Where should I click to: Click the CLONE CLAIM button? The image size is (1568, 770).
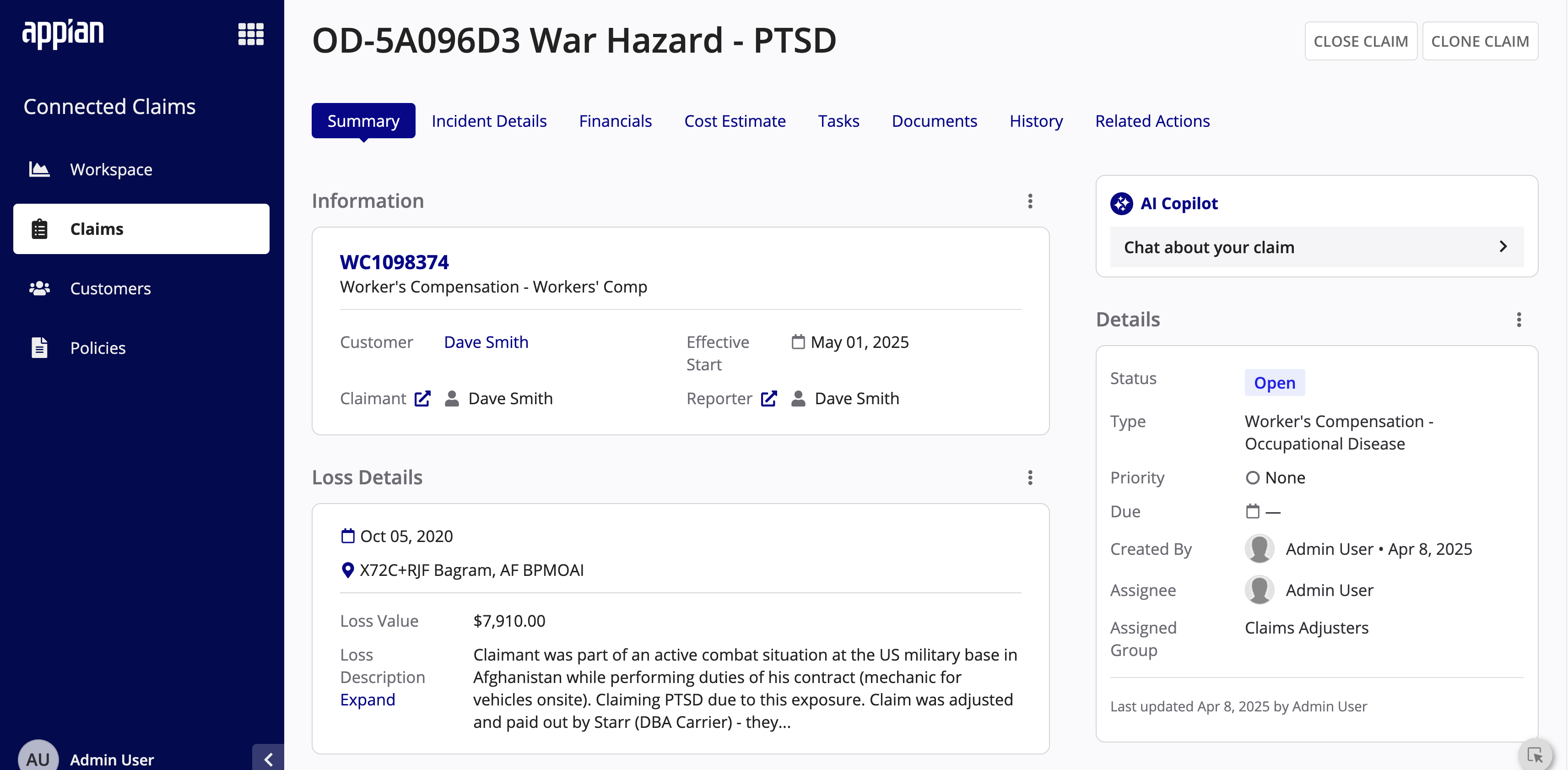tap(1480, 41)
